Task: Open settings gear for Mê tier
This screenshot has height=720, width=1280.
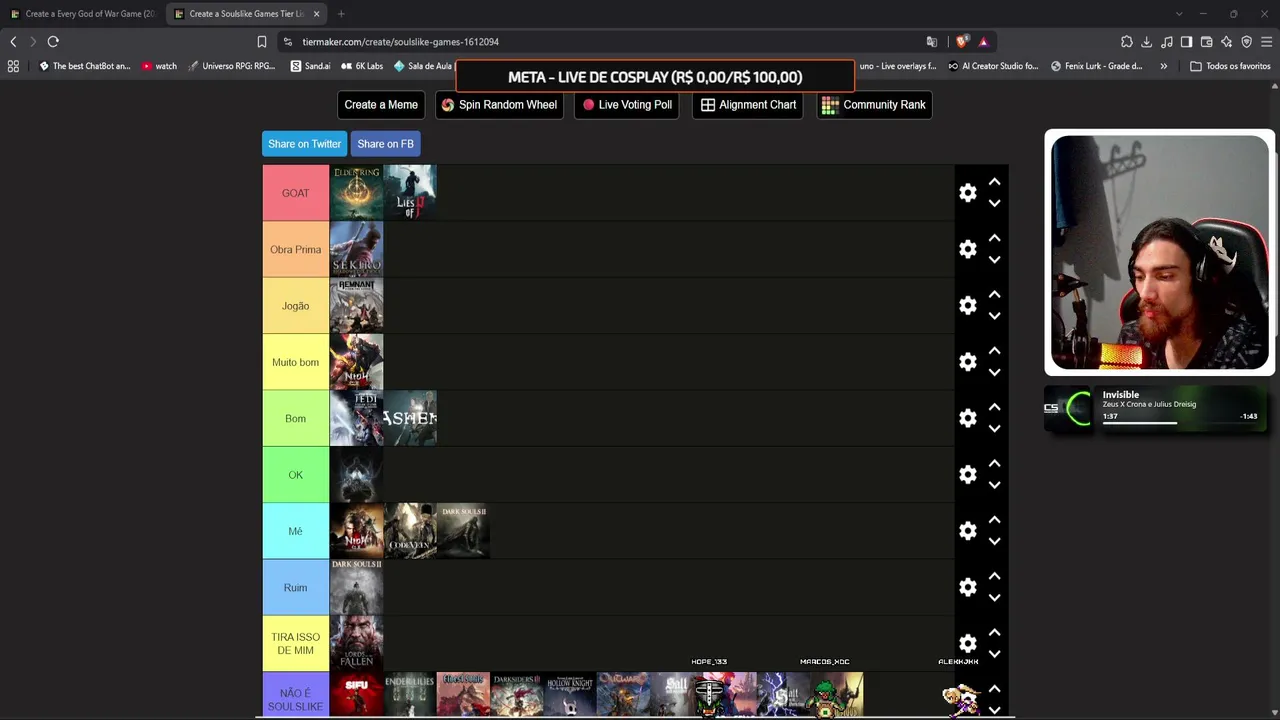Action: point(968,531)
